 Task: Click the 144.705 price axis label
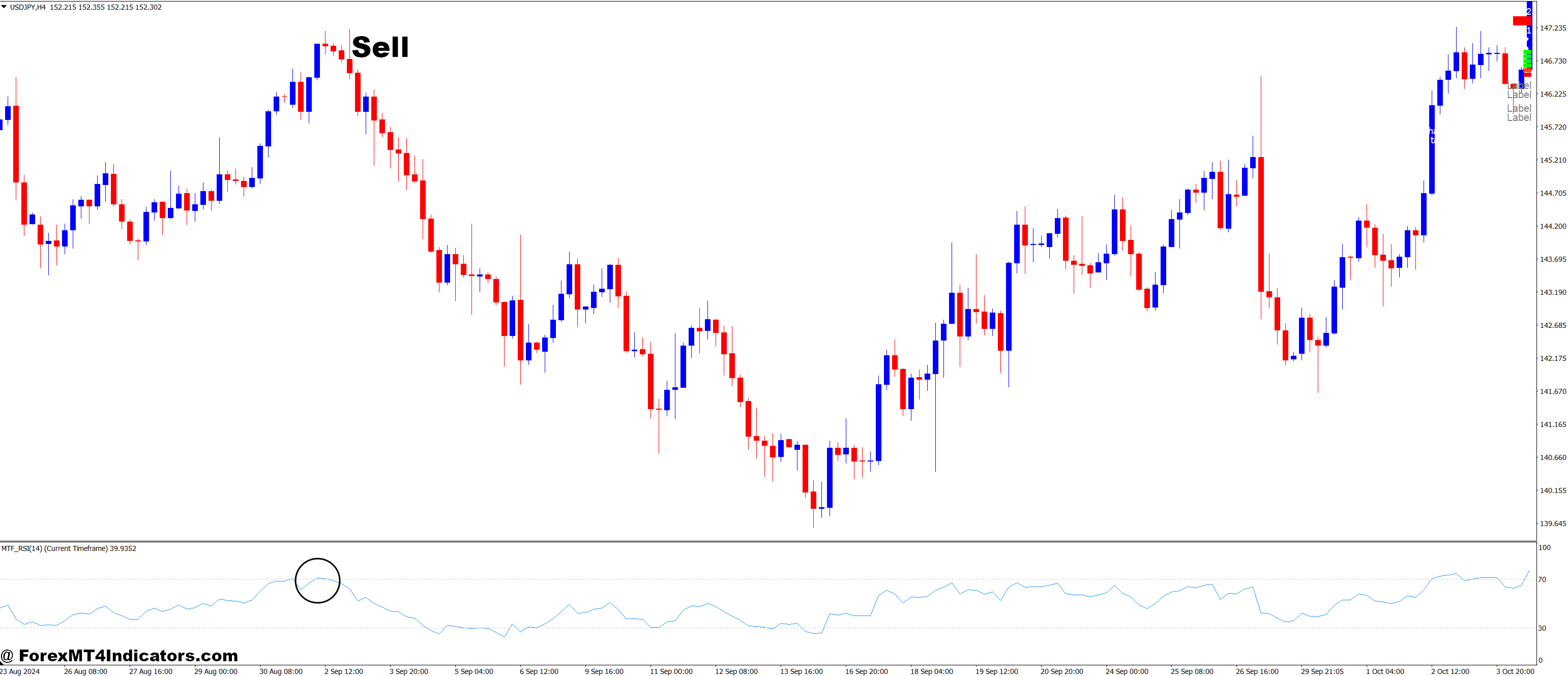1553,193
